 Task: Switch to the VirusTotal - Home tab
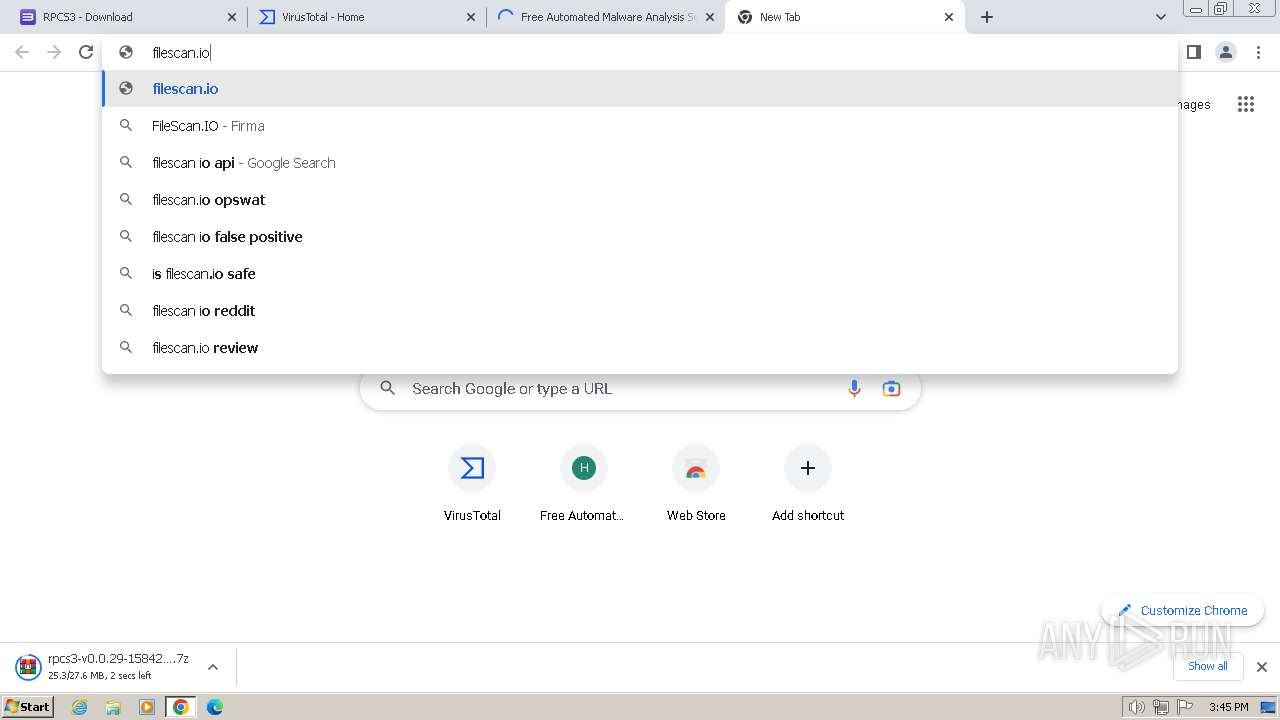365,17
